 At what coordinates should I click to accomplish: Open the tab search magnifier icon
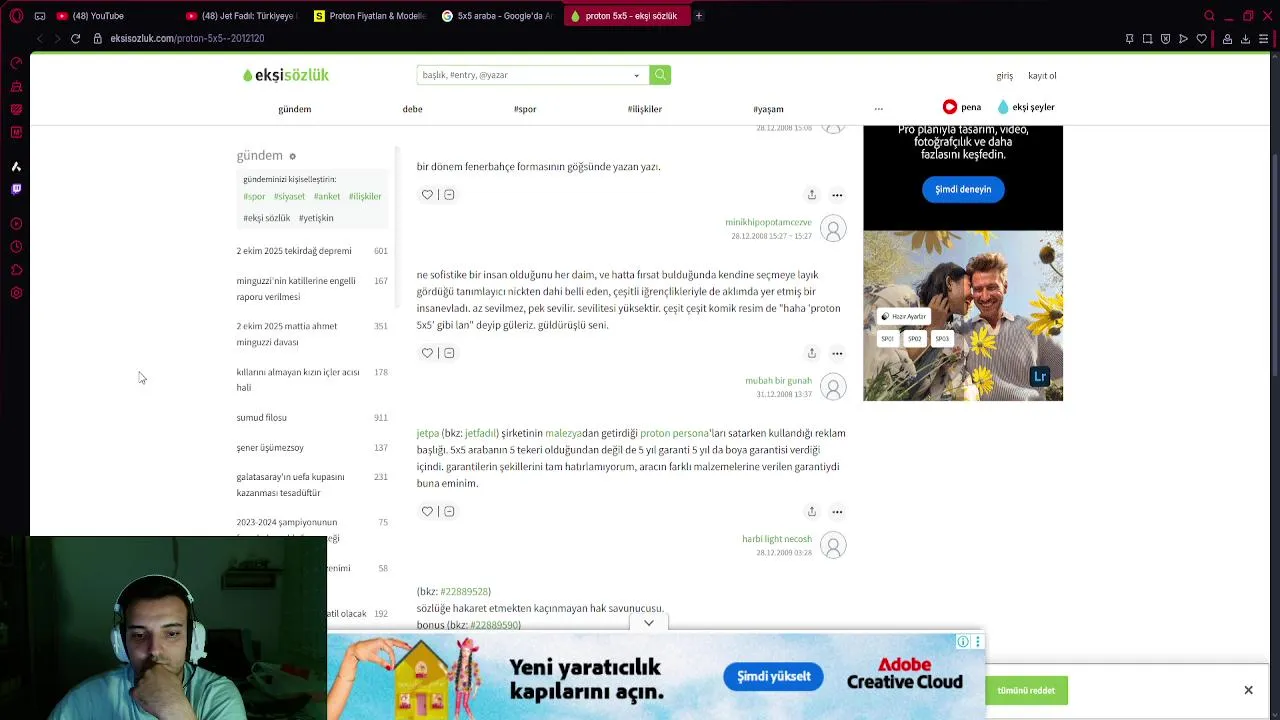tap(1209, 16)
